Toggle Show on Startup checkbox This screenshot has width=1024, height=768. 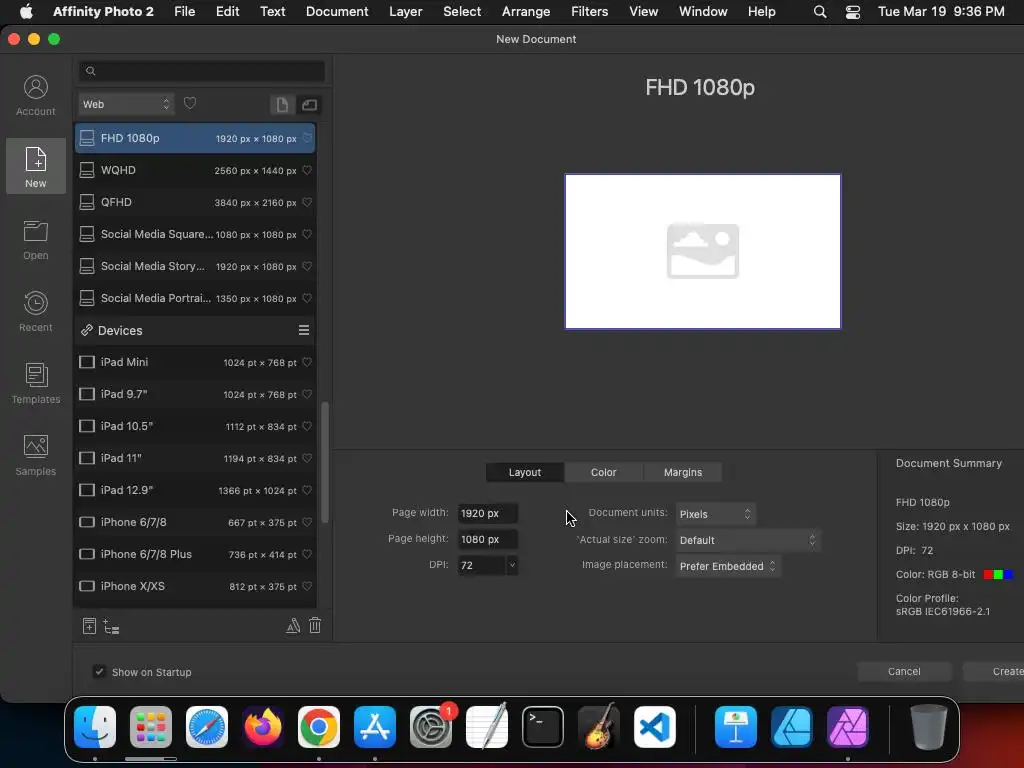point(99,671)
